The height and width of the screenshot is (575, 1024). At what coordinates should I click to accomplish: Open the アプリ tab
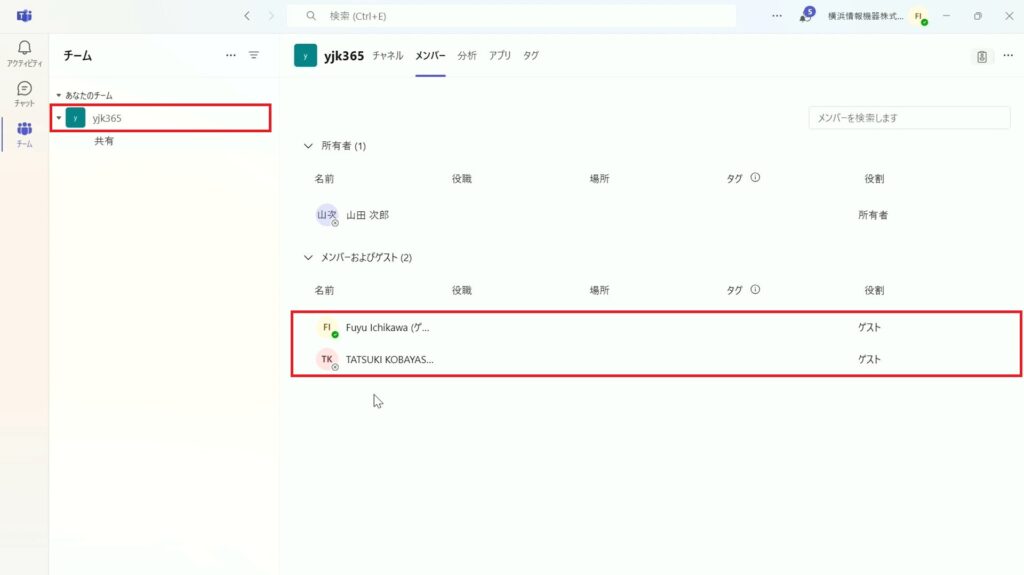tap(500, 56)
